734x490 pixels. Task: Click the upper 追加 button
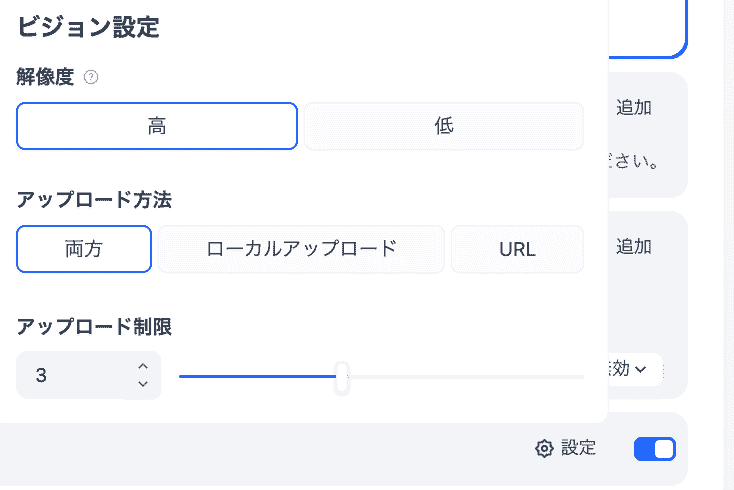(634, 108)
